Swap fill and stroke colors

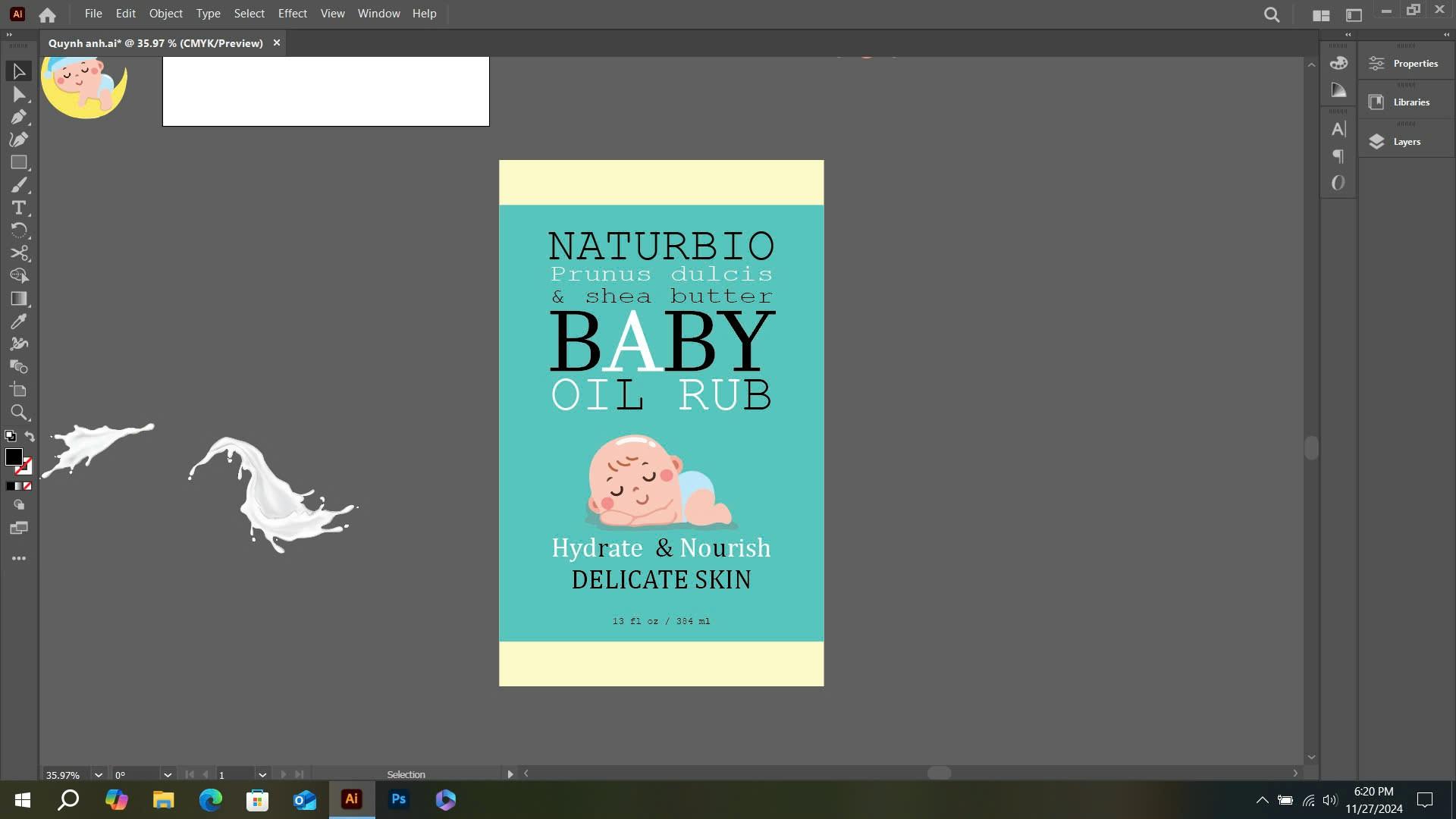30,436
